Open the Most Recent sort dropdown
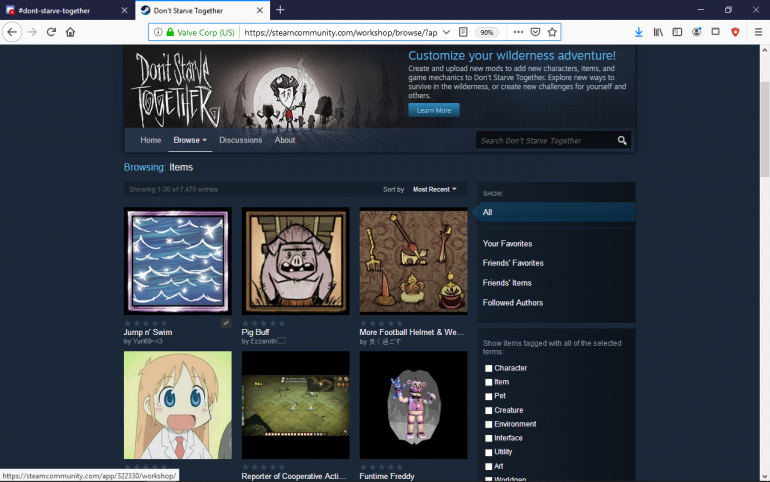This screenshot has height=482, width=770. point(435,189)
